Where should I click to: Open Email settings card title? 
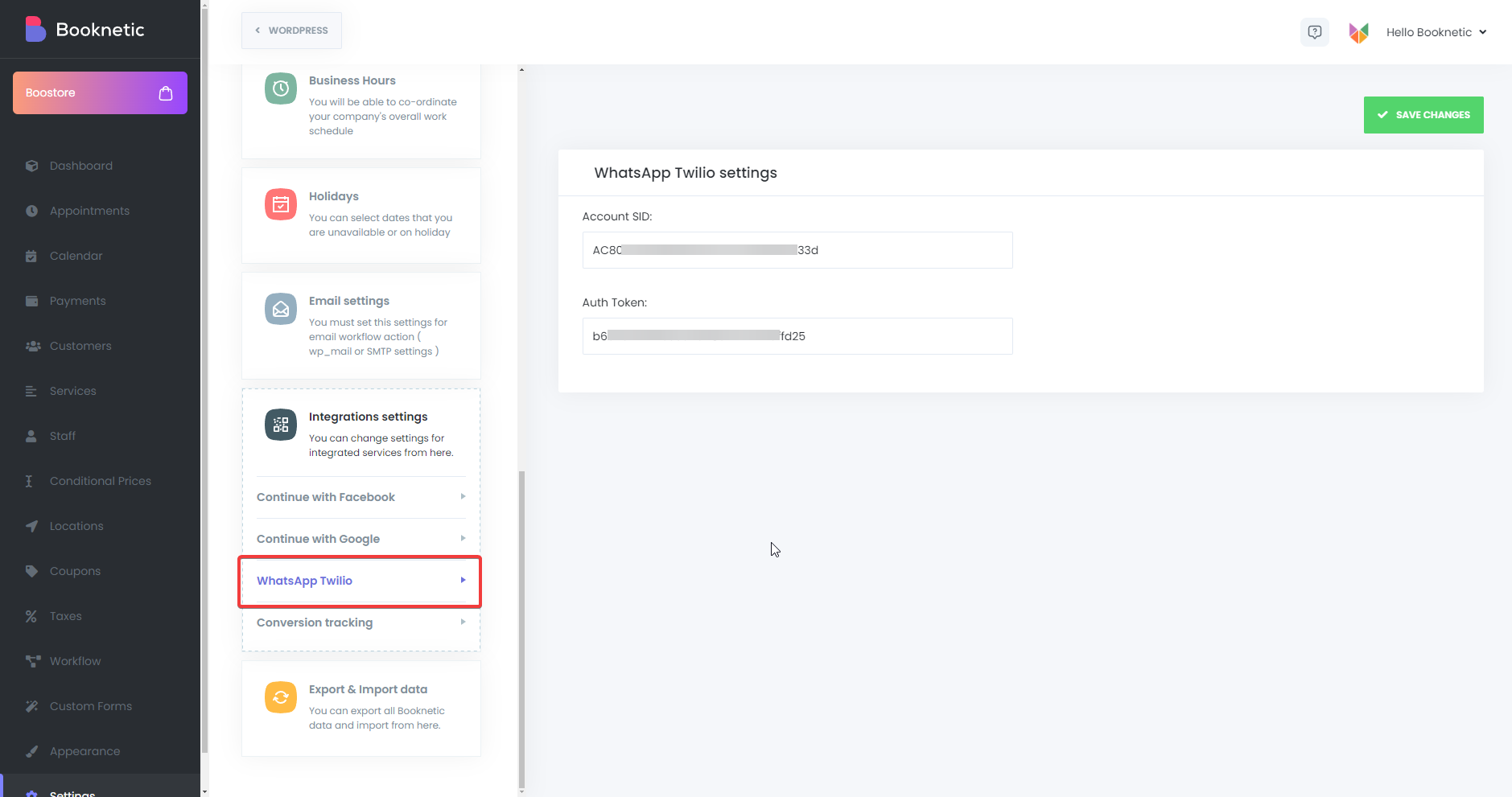pos(349,301)
